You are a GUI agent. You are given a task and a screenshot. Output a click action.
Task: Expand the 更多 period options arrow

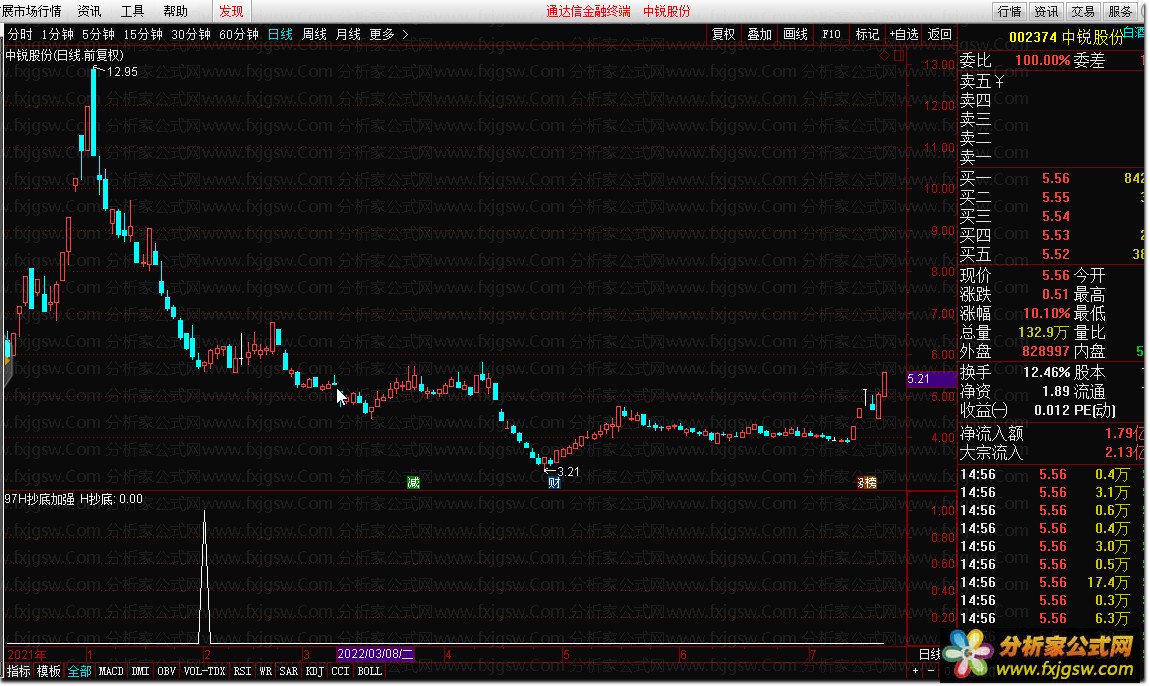pyautogui.click(x=405, y=34)
